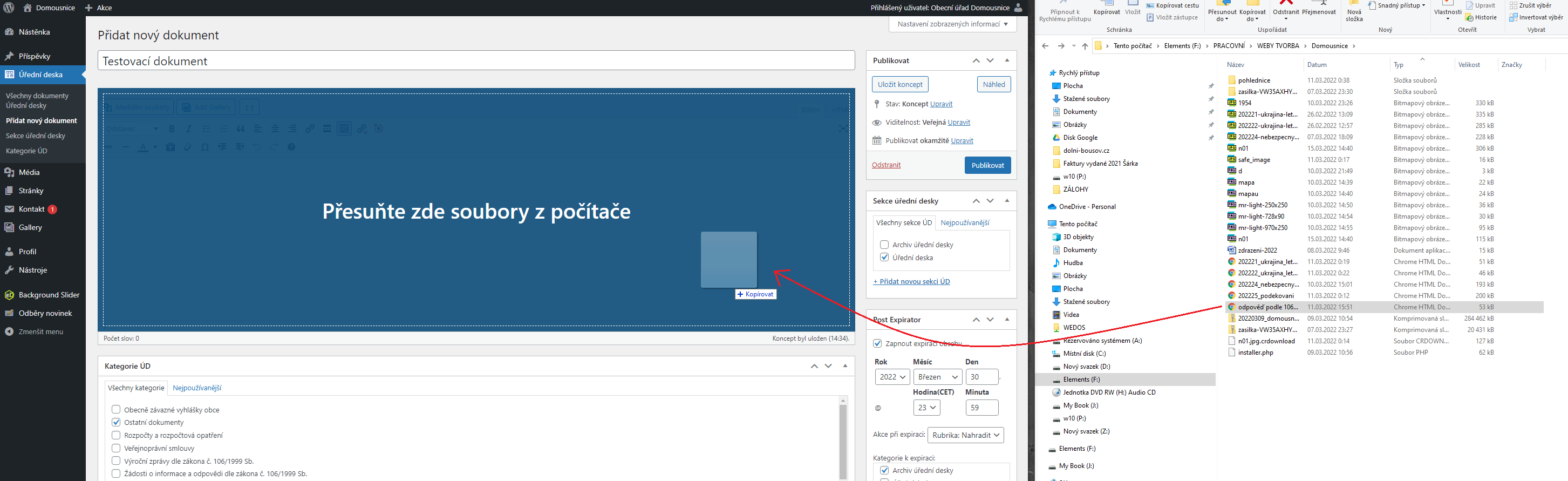Click Přidat novou sekci ÚD link
Screen dimensions: 1568x481
pyautogui.click(x=911, y=281)
